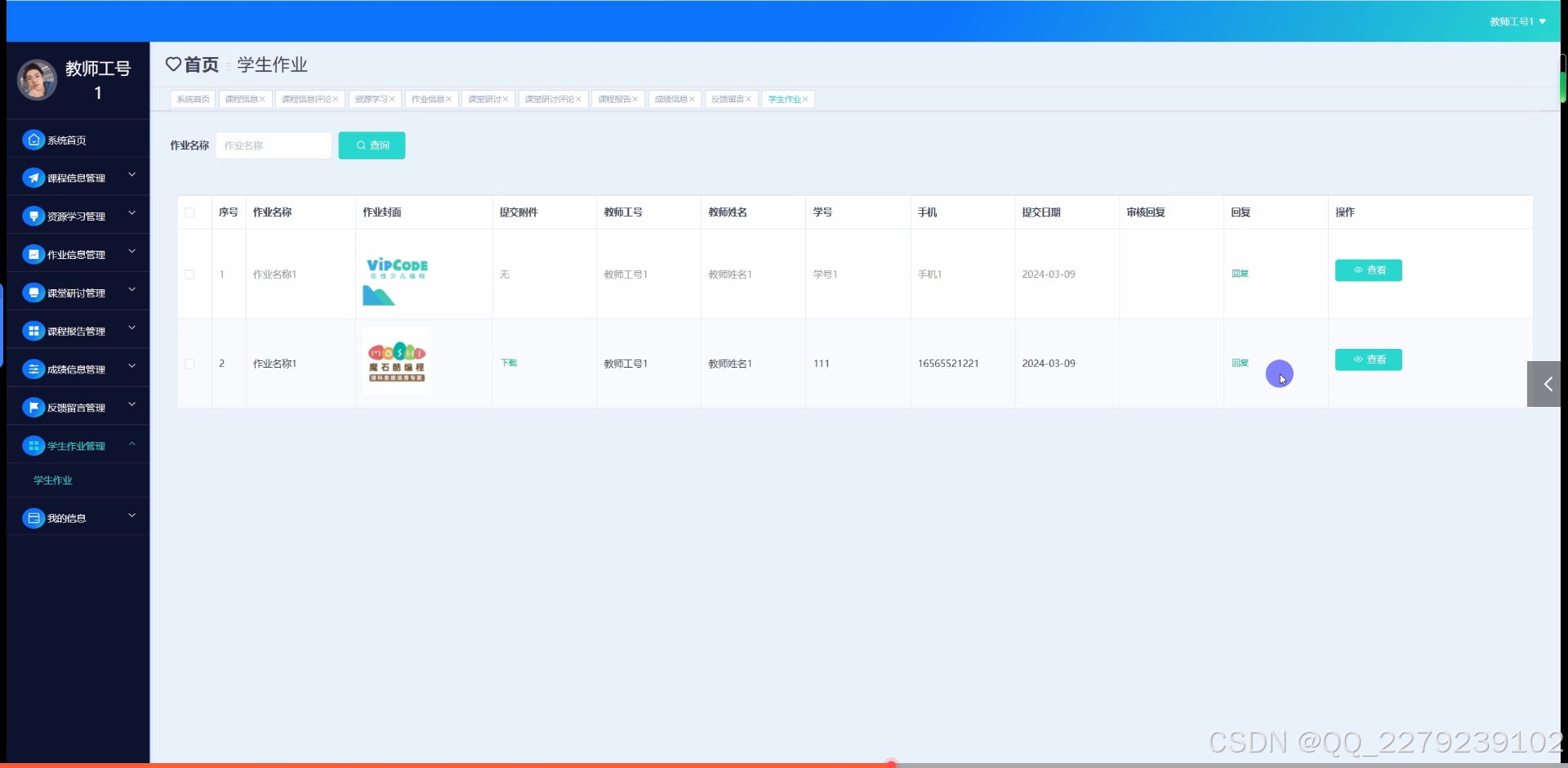The height and width of the screenshot is (768, 1568).
Task: Click the teacher avatar photo in sidebar
Action: 37,80
